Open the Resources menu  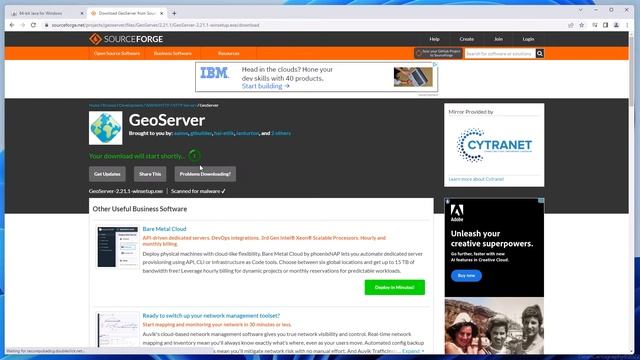[229, 53]
